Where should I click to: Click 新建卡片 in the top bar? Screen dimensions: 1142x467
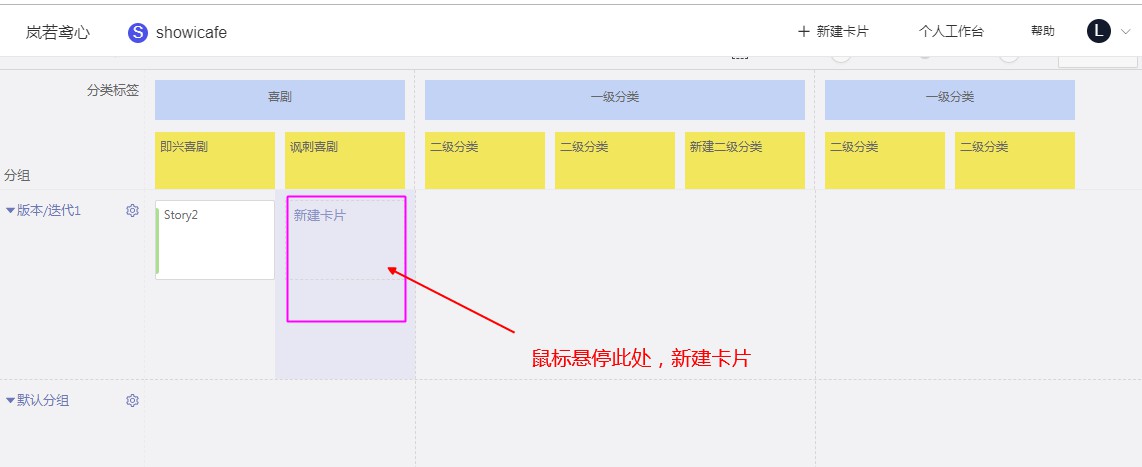(842, 31)
